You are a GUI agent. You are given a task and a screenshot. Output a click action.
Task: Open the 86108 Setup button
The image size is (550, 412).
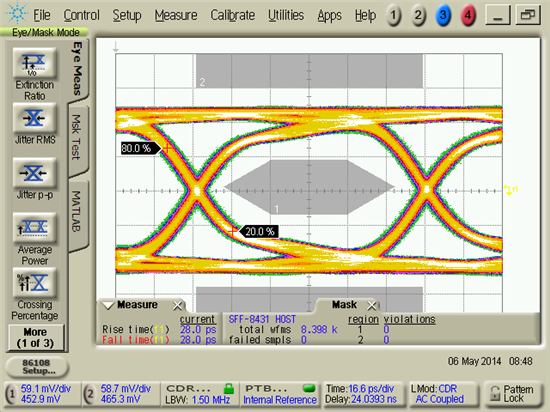[37, 367]
